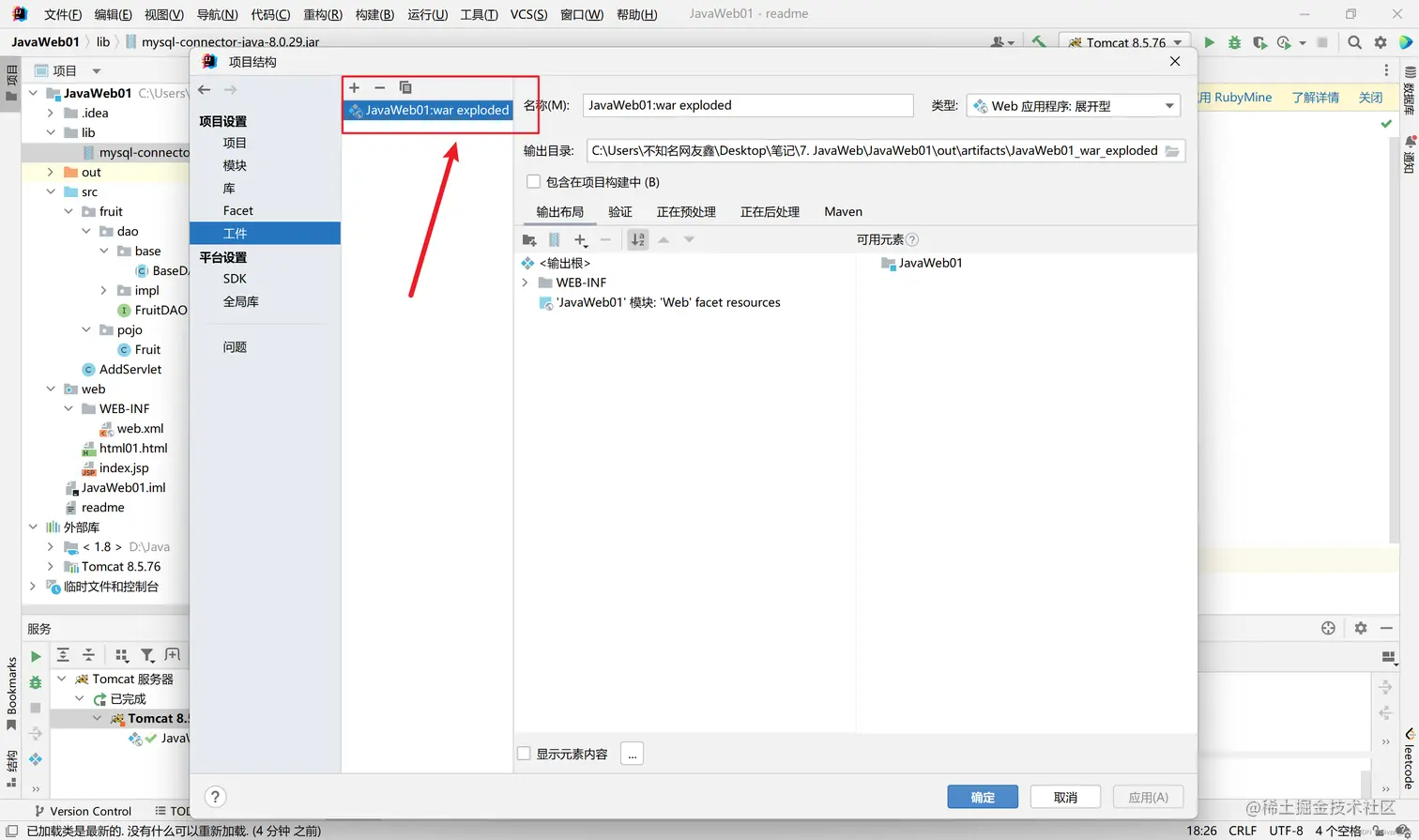Click close (关闭) link in banner

tap(1370, 98)
